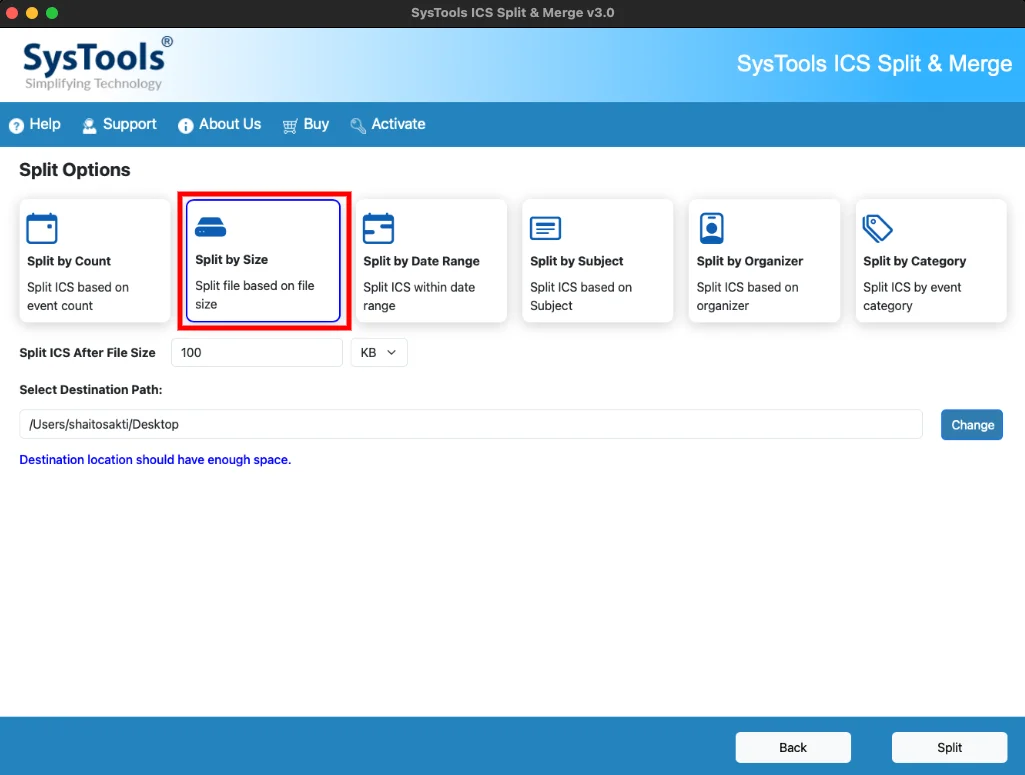Click the 'Split file based on file size' description
The width and height of the screenshot is (1025, 775).
pos(255,295)
